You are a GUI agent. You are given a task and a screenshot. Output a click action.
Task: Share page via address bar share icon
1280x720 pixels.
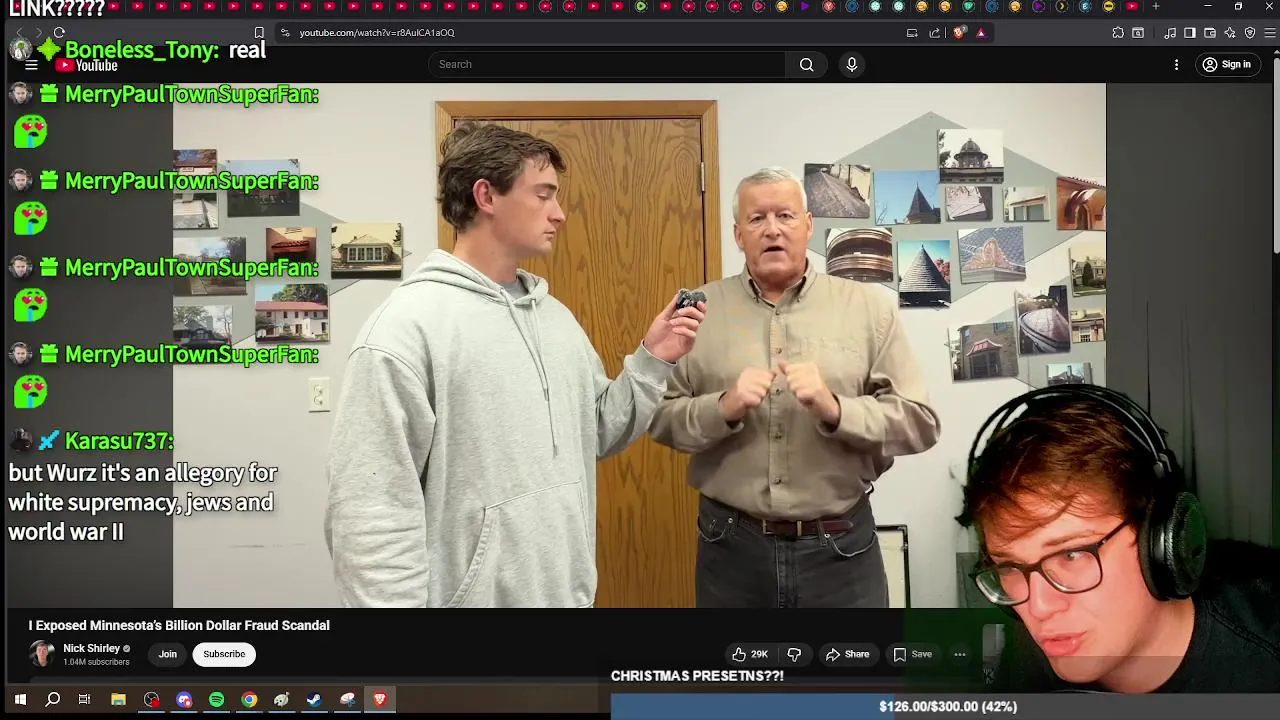935,33
